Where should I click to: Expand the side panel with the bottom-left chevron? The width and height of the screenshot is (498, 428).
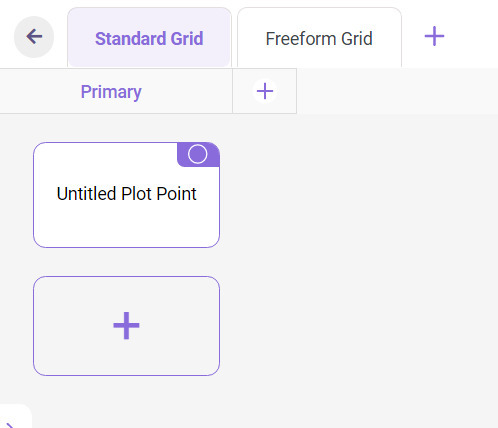[x=12, y=421]
